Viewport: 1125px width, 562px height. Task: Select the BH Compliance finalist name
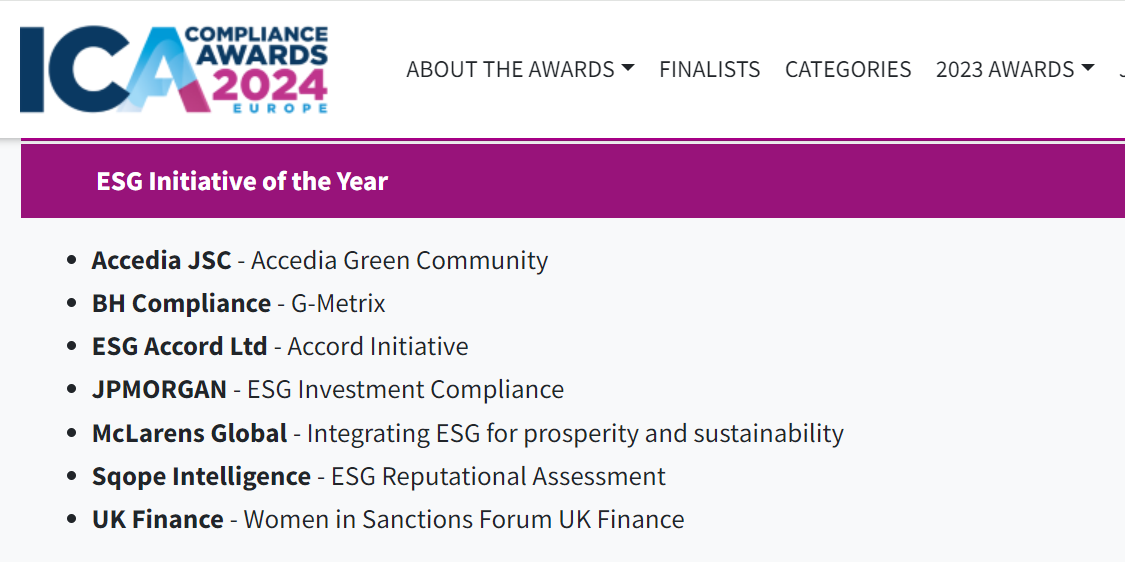(x=181, y=303)
